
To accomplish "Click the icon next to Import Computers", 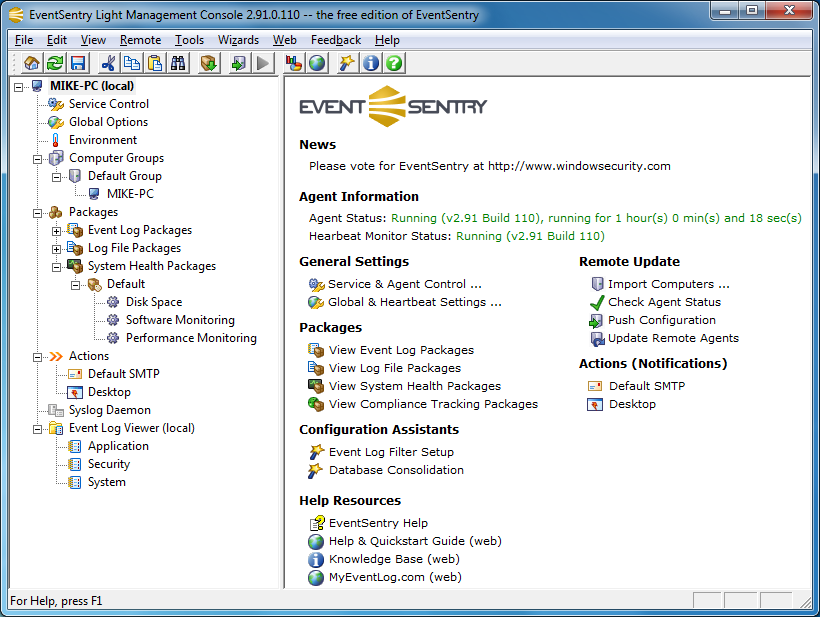I will [x=597, y=284].
